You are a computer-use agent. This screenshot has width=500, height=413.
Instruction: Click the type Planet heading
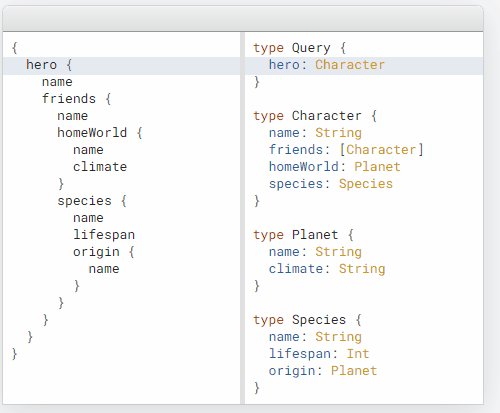pos(296,235)
